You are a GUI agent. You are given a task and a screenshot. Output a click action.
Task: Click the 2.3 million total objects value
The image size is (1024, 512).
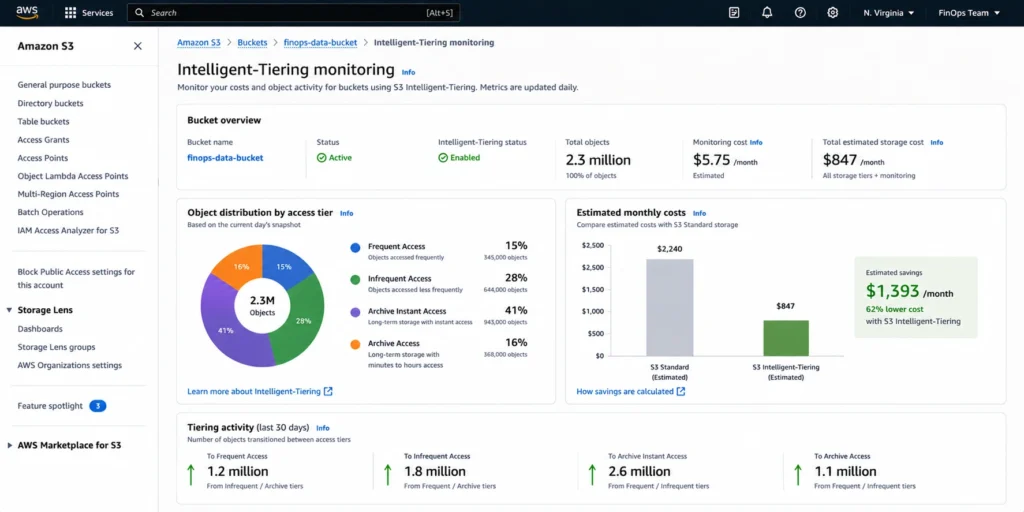(x=598, y=160)
